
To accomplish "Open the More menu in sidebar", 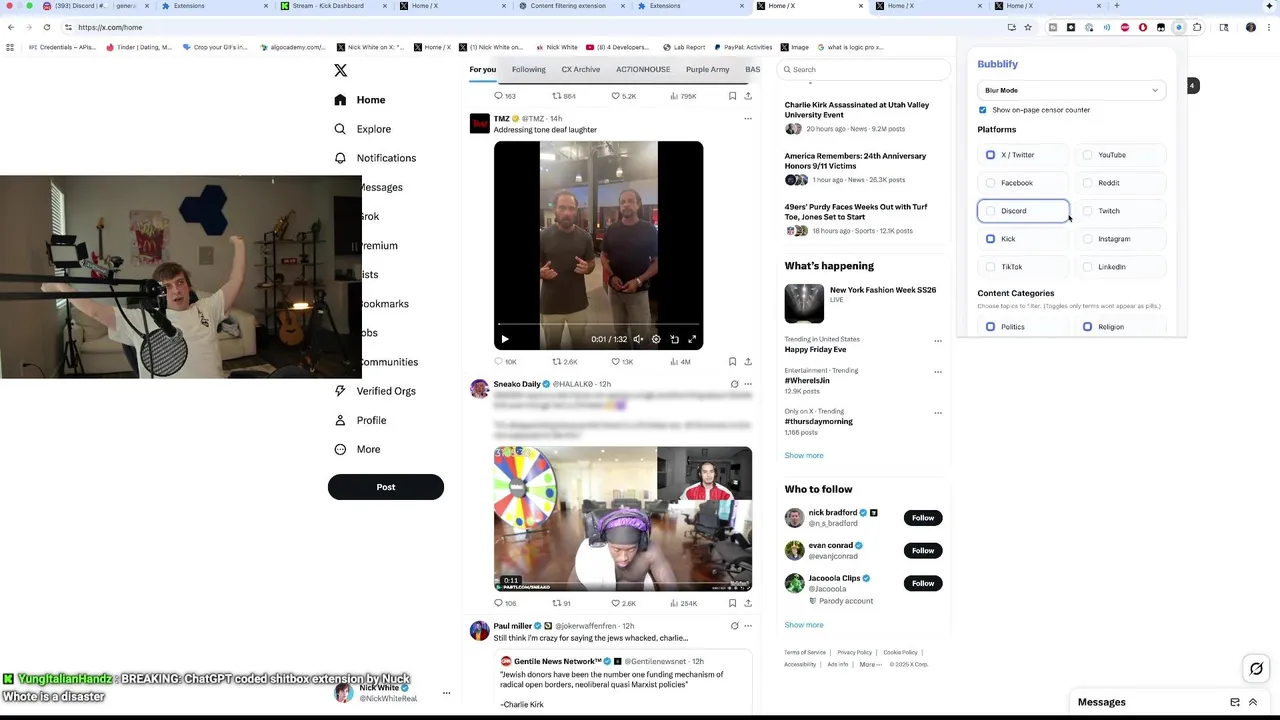I will coord(357,449).
